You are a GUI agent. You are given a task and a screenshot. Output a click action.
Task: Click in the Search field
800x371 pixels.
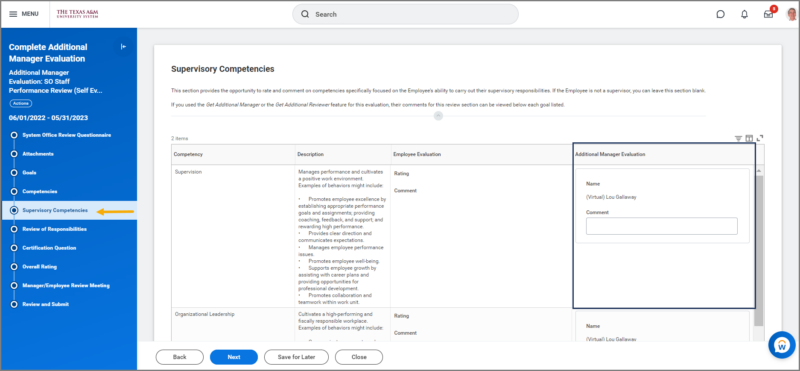pos(405,14)
